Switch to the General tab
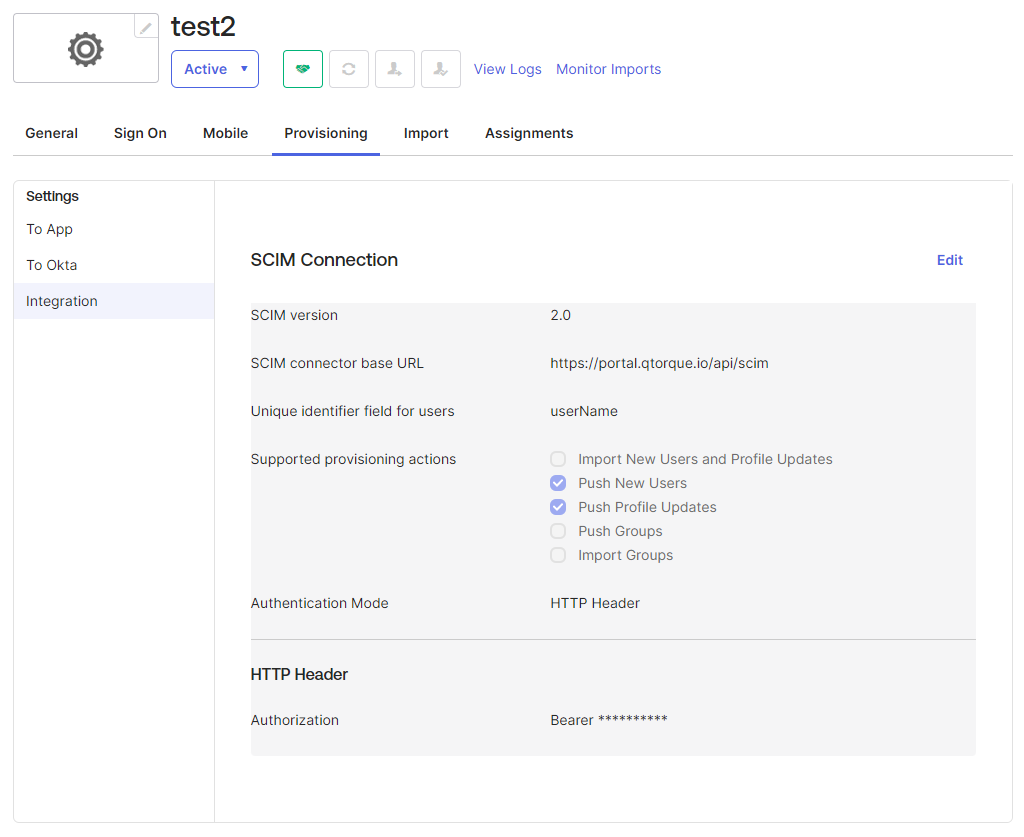 point(51,133)
